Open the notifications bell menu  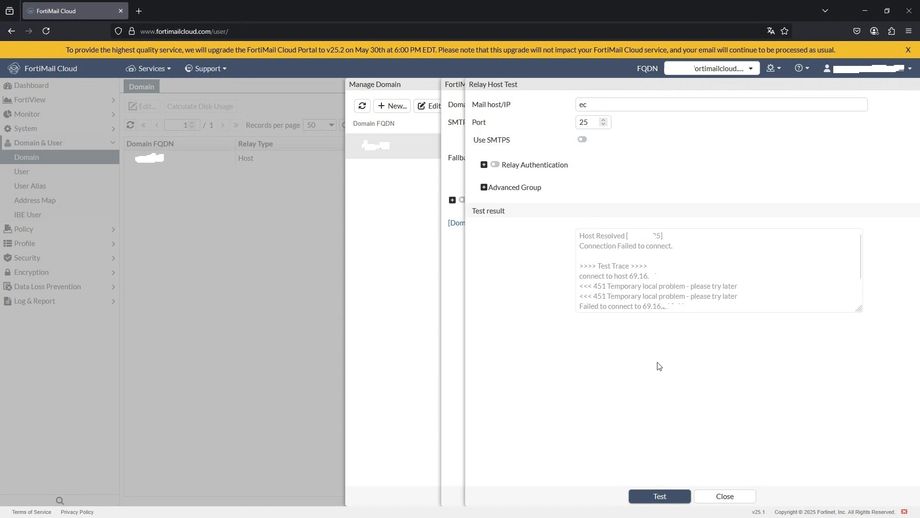click(773, 69)
